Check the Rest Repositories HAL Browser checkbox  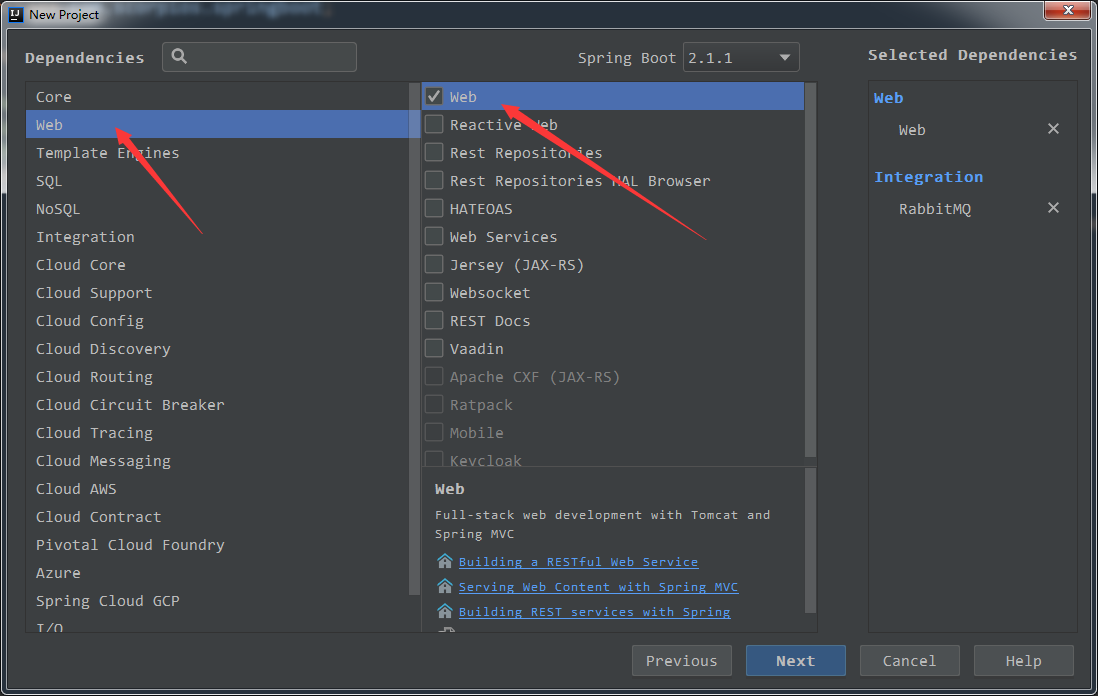click(434, 180)
